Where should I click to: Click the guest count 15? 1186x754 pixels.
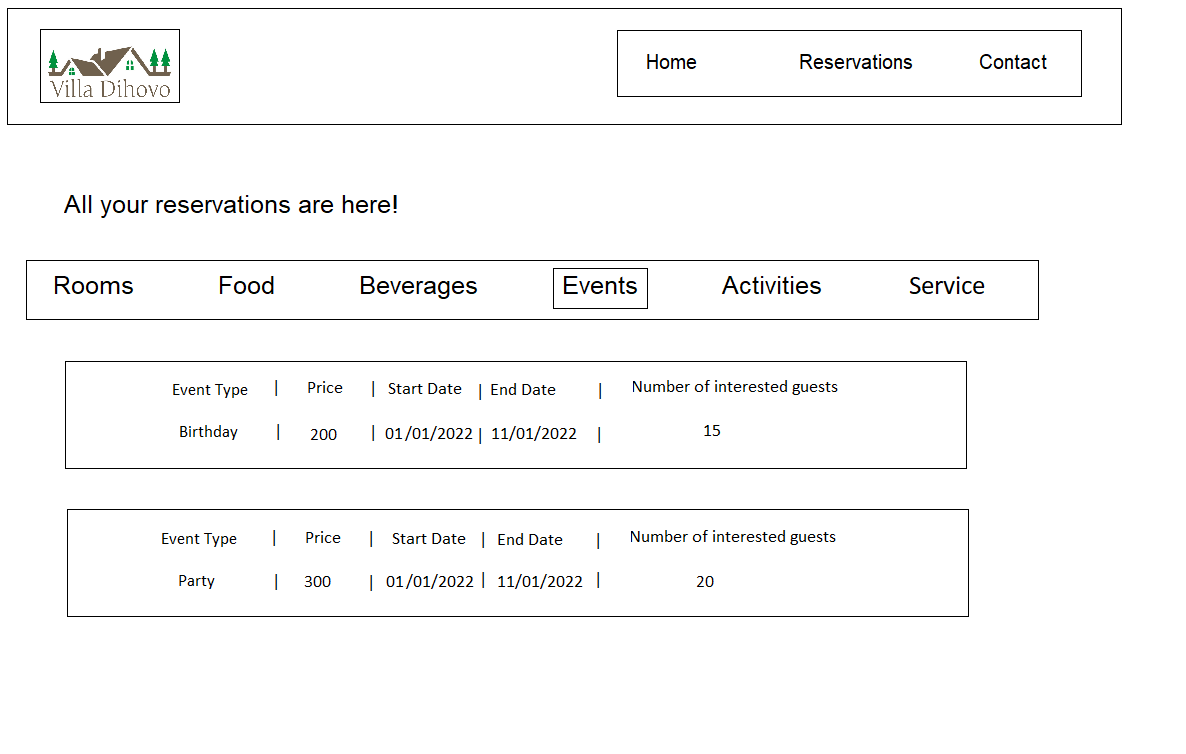712,431
